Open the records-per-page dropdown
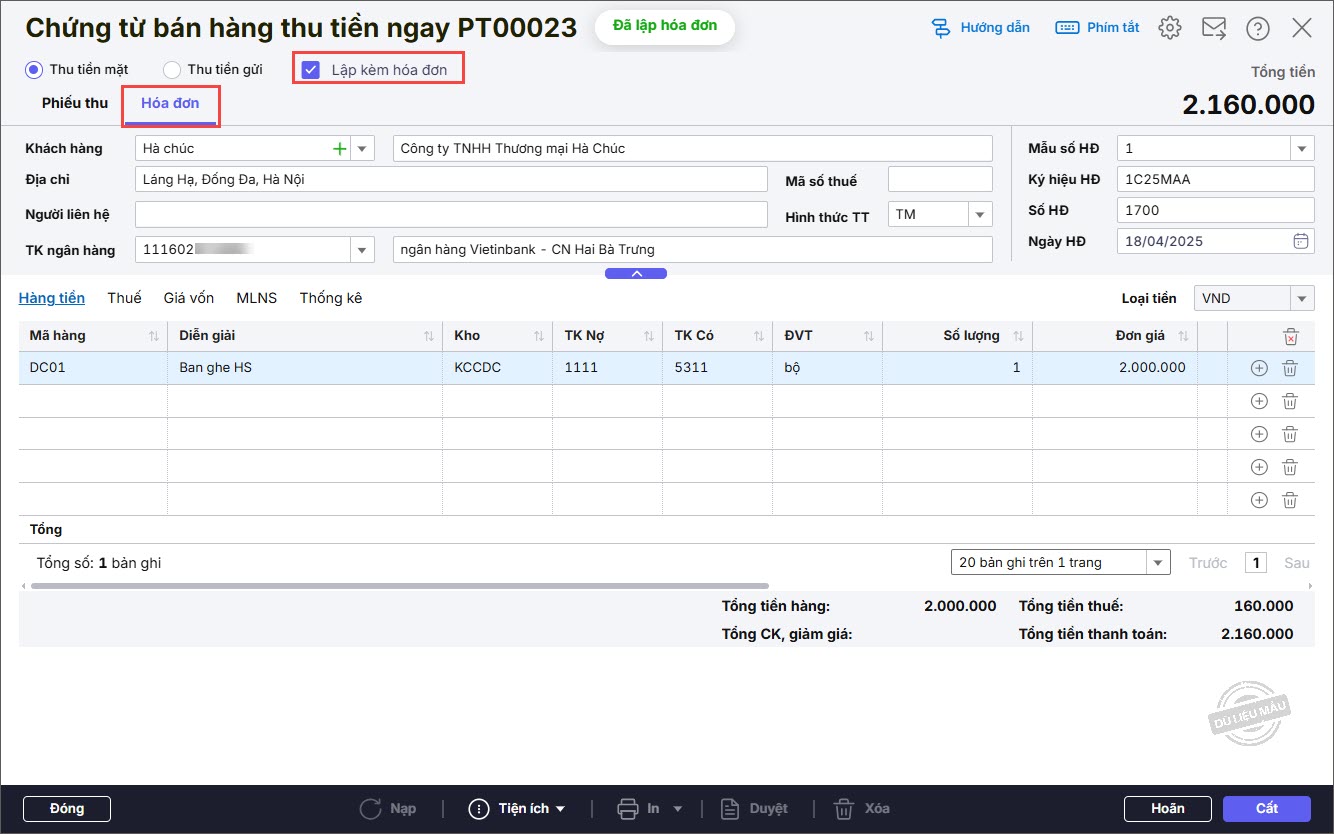This screenshot has width=1334, height=834. point(1157,563)
